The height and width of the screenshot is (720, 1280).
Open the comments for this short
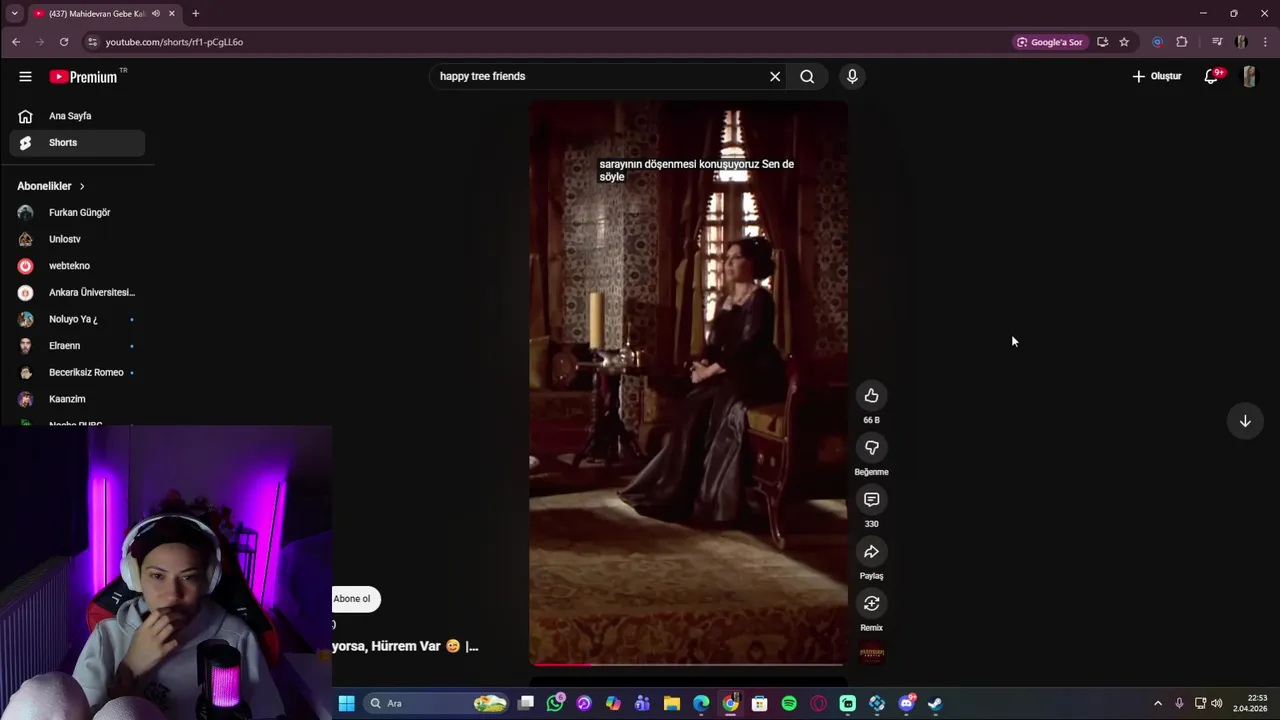(871, 499)
